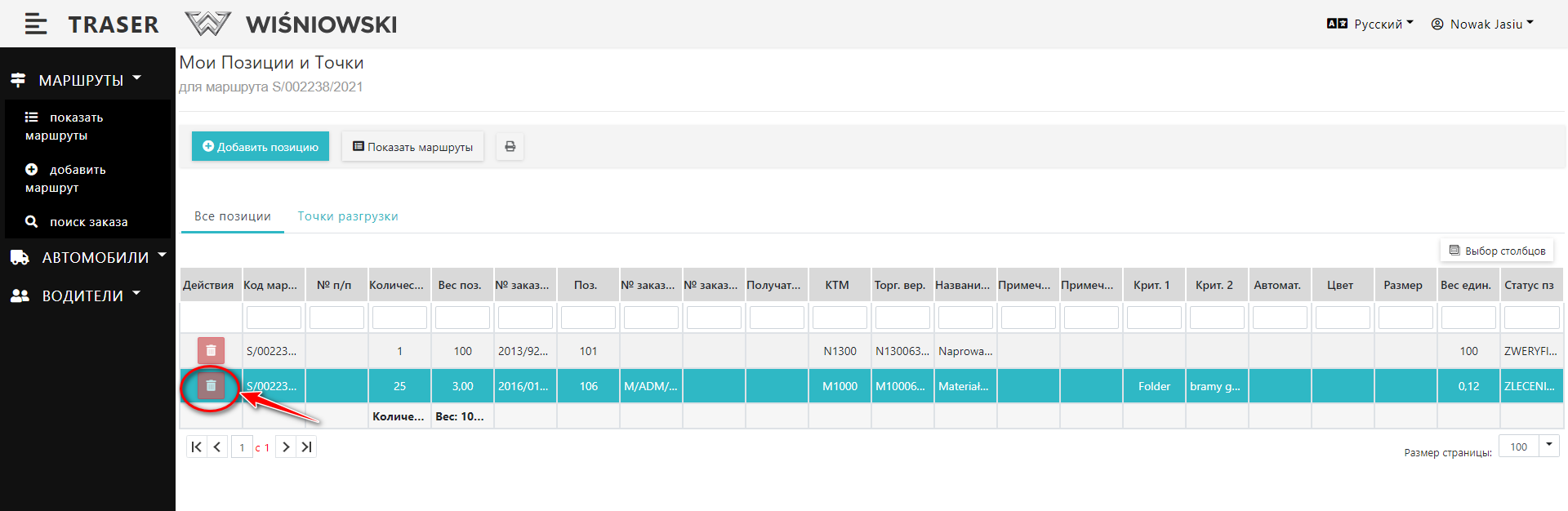Open the Русский language dropdown

(1370, 24)
